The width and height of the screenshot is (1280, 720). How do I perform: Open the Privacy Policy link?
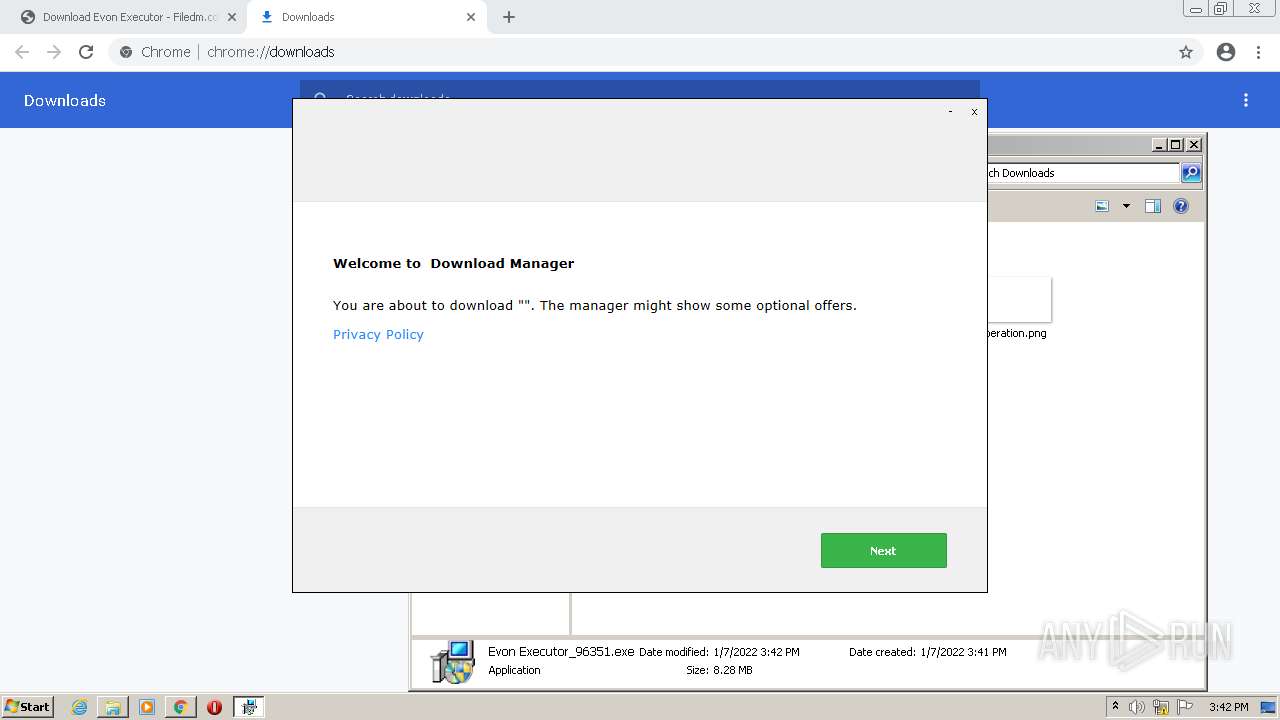coord(378,334)
